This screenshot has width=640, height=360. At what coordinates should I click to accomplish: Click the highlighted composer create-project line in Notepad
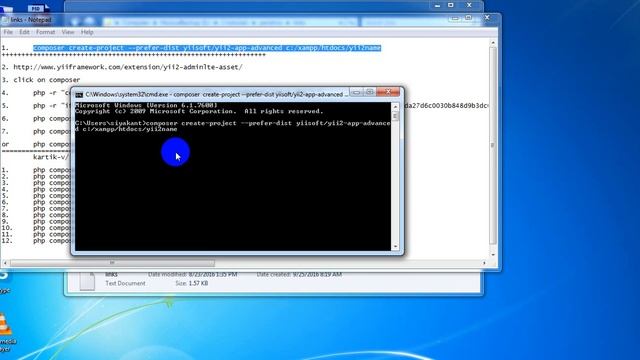(207, 48)
